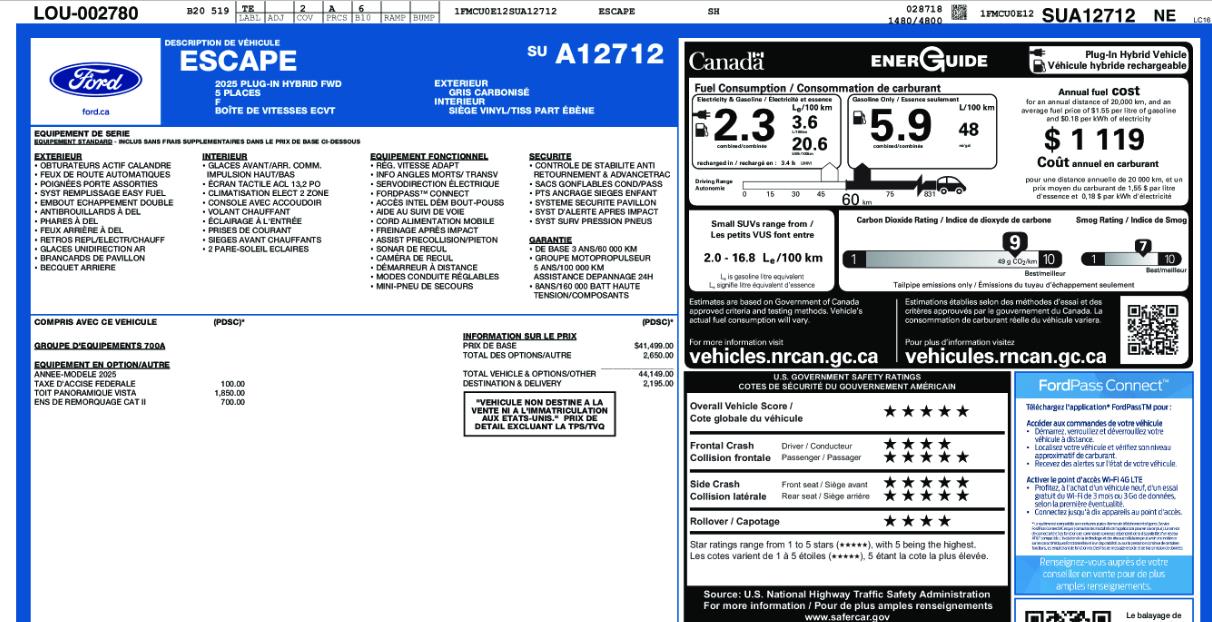Click the ESCAPE model title
The height and width of the screenshot is (622, 1212).
click(x=238, y=62)
